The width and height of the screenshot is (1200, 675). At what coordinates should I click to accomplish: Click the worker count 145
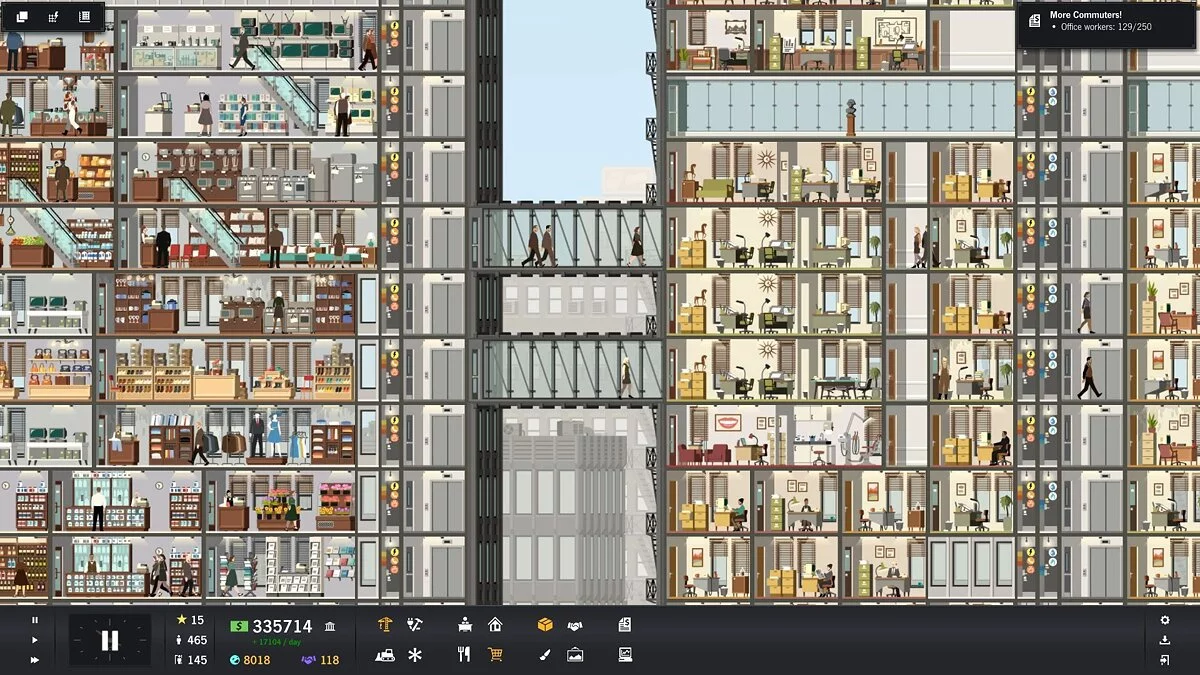[x=197, y=660]
